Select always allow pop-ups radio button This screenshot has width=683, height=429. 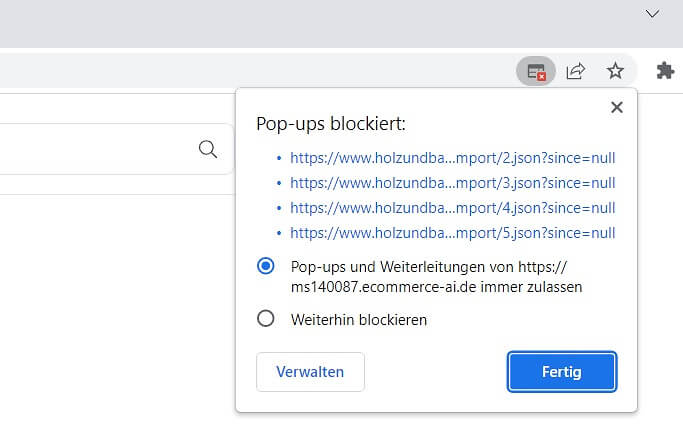click(x=266, y=266)
